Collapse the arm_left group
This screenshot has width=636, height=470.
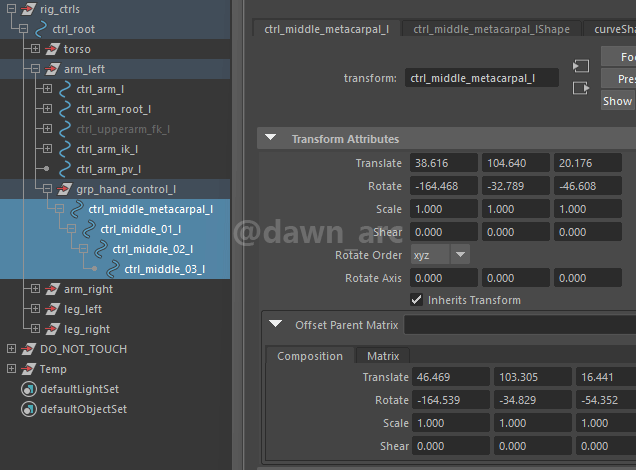click(x=35, y=69)
